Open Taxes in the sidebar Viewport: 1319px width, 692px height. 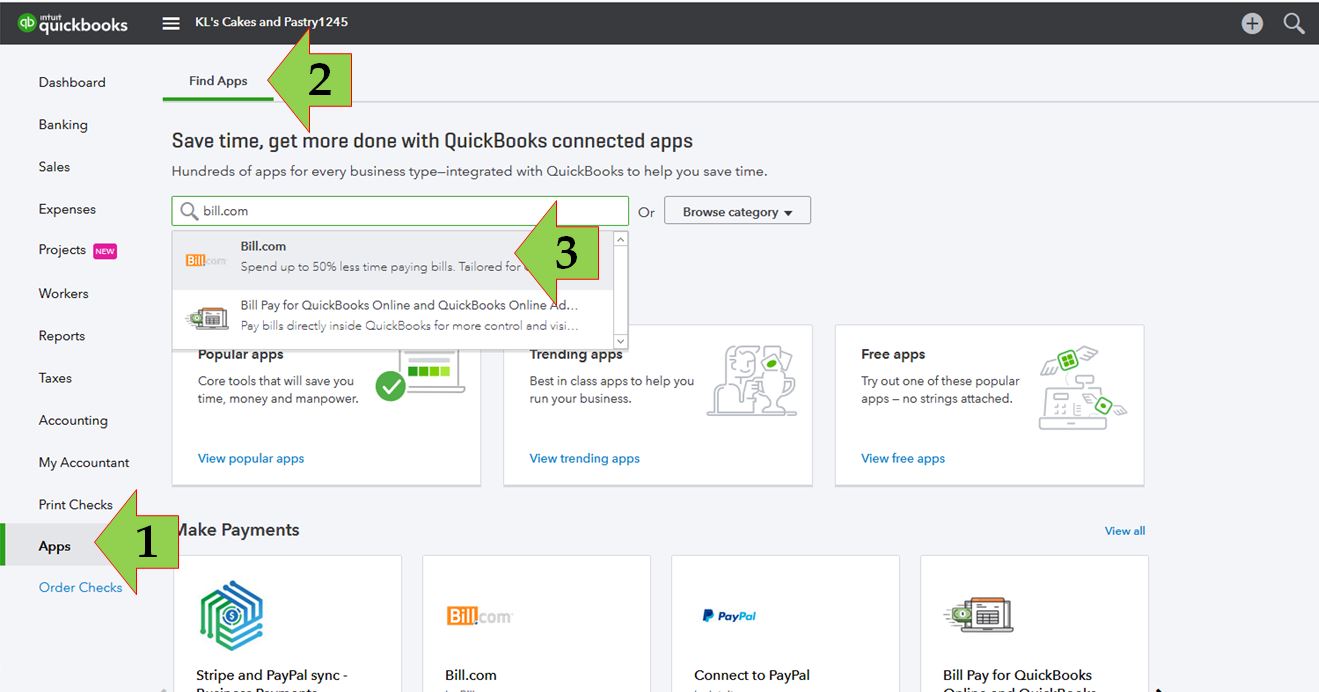(x=55, y=378)
